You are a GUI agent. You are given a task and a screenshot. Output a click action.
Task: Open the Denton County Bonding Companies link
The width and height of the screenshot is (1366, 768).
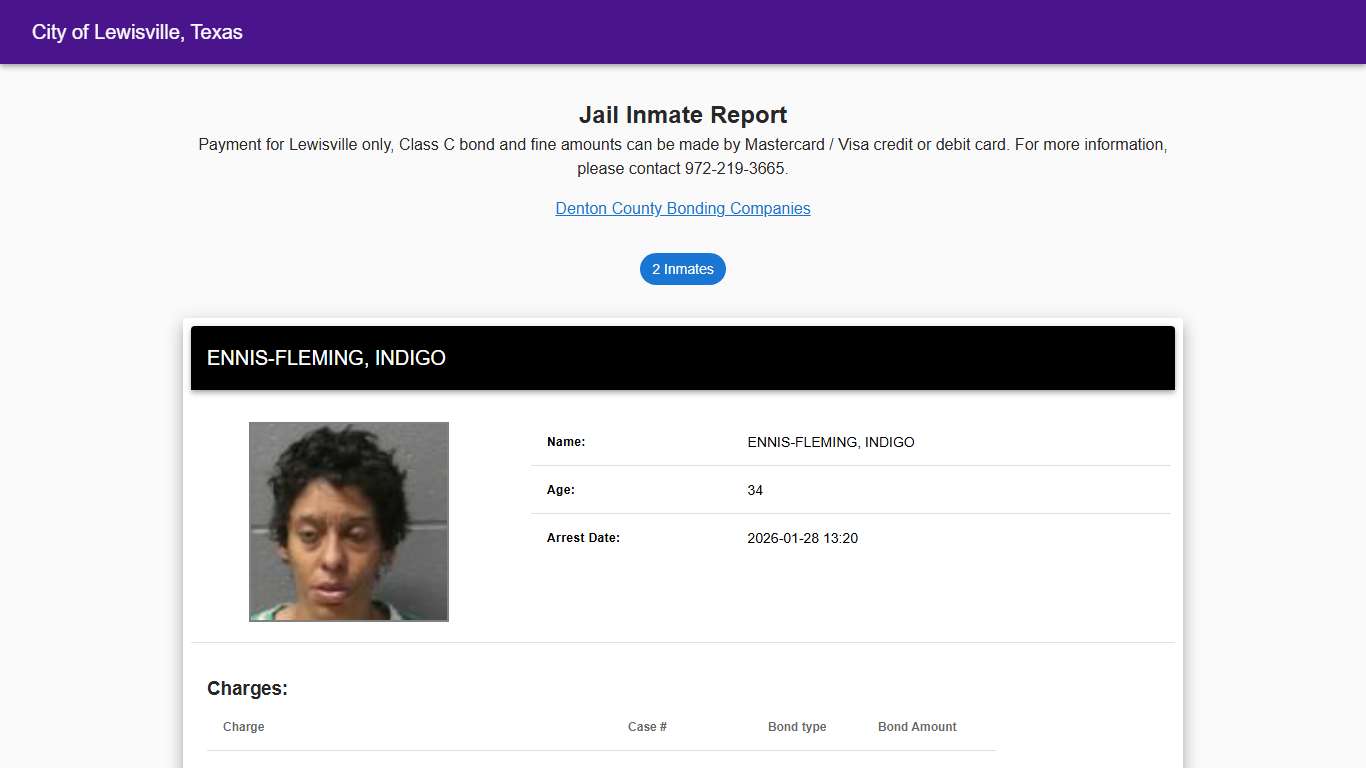[x=683, y=208]
